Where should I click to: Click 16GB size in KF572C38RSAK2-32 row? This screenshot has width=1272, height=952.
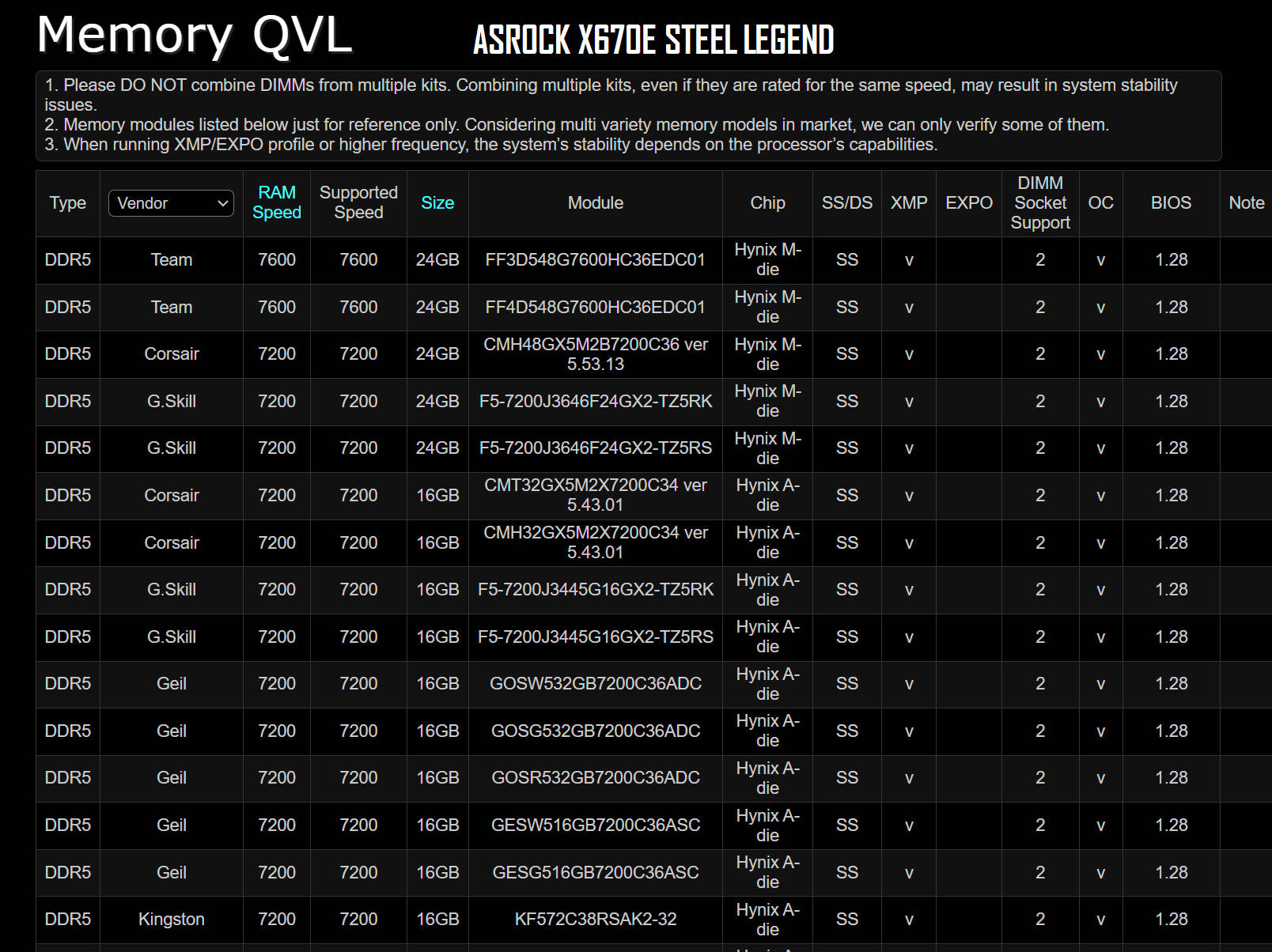coord(437,920)
